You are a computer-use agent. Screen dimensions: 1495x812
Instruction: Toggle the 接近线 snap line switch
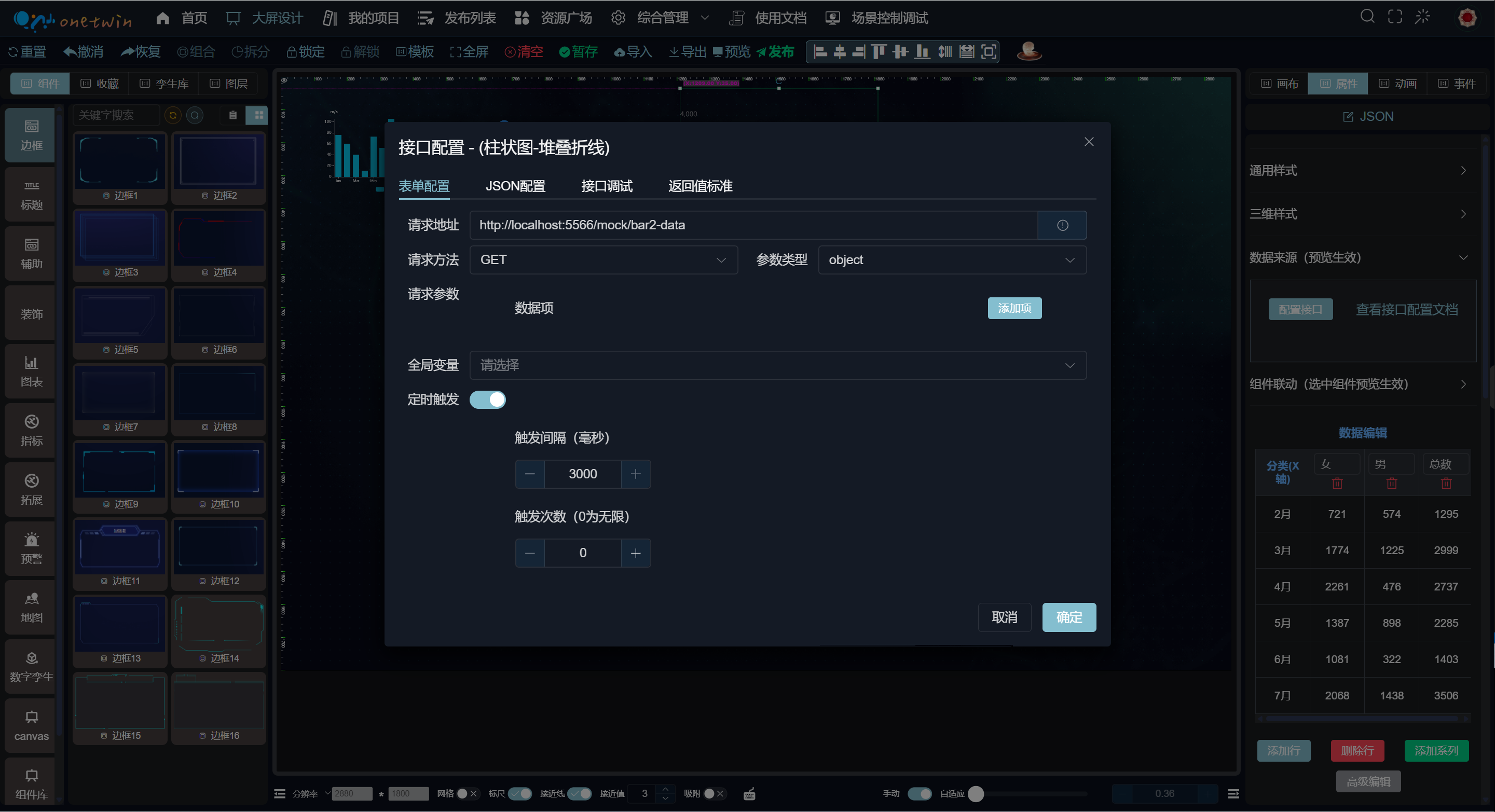tap(579, 793)
